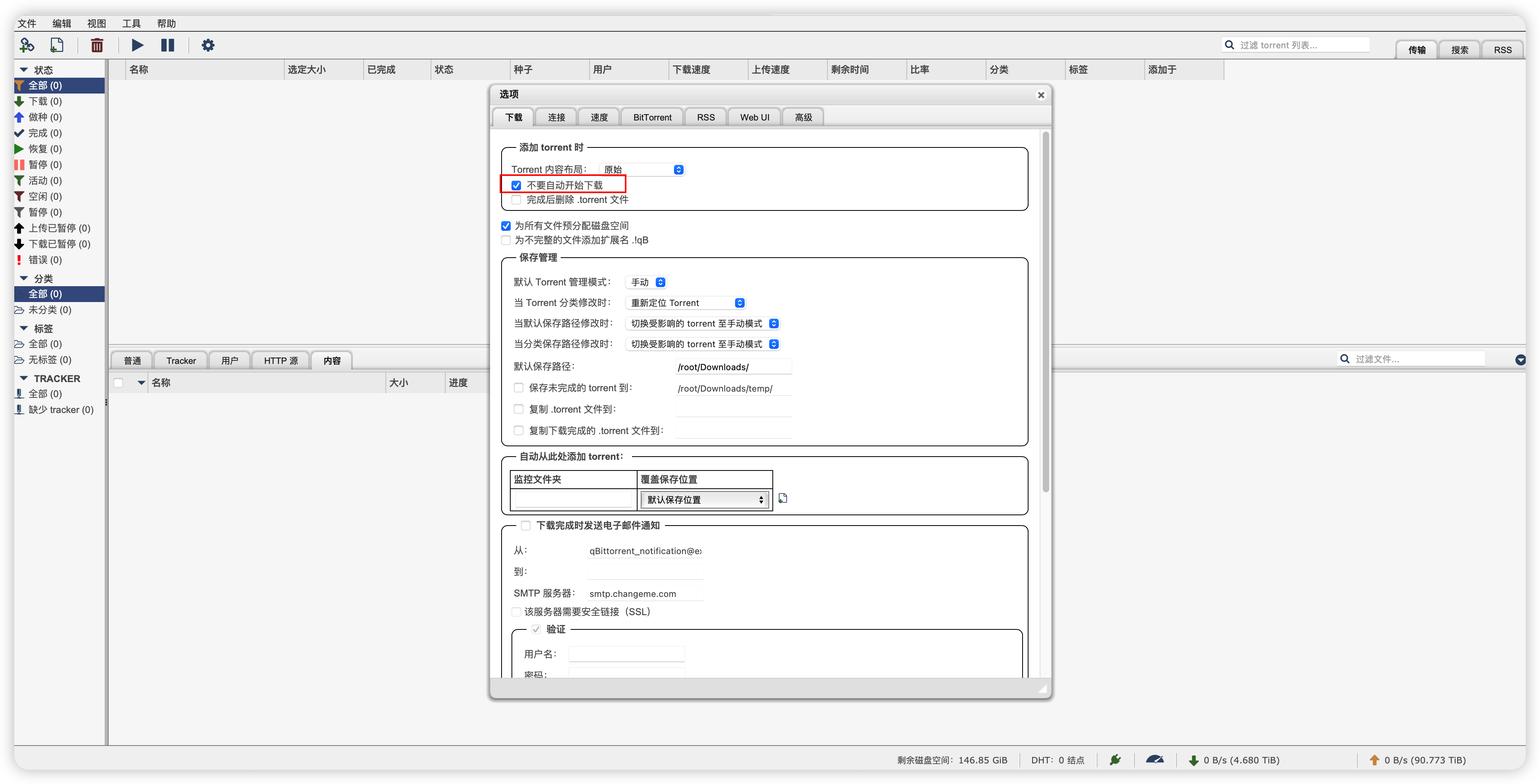This screenshot has height=784, width=1540.
Task: Check 复制 .torrent 文件到 checkbox
Action: 518,409
